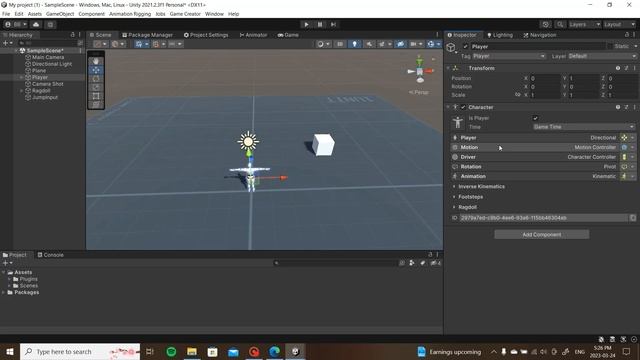Toggle scene audio icon
This screenshot has height=360, width=640.
(369, 44)
